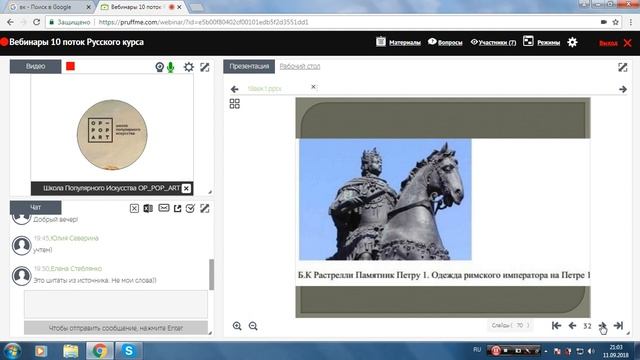The image size is (640, 360).
Task: Stop the red recording button in Video panel
Action: [x=70, y=66]
